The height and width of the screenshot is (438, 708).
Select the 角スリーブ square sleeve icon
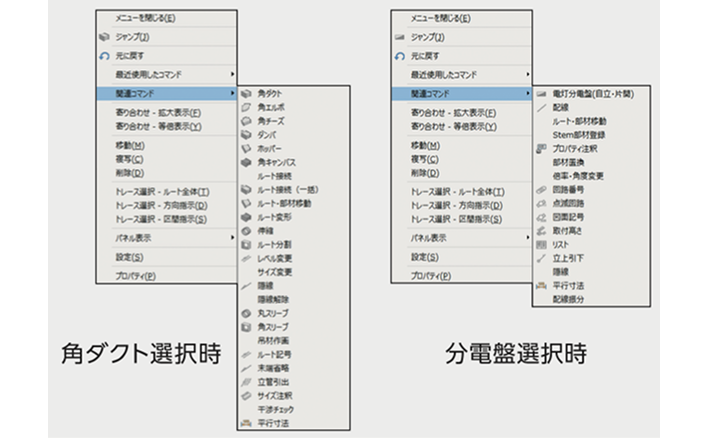pyautogui.click(x=246, y=327)
